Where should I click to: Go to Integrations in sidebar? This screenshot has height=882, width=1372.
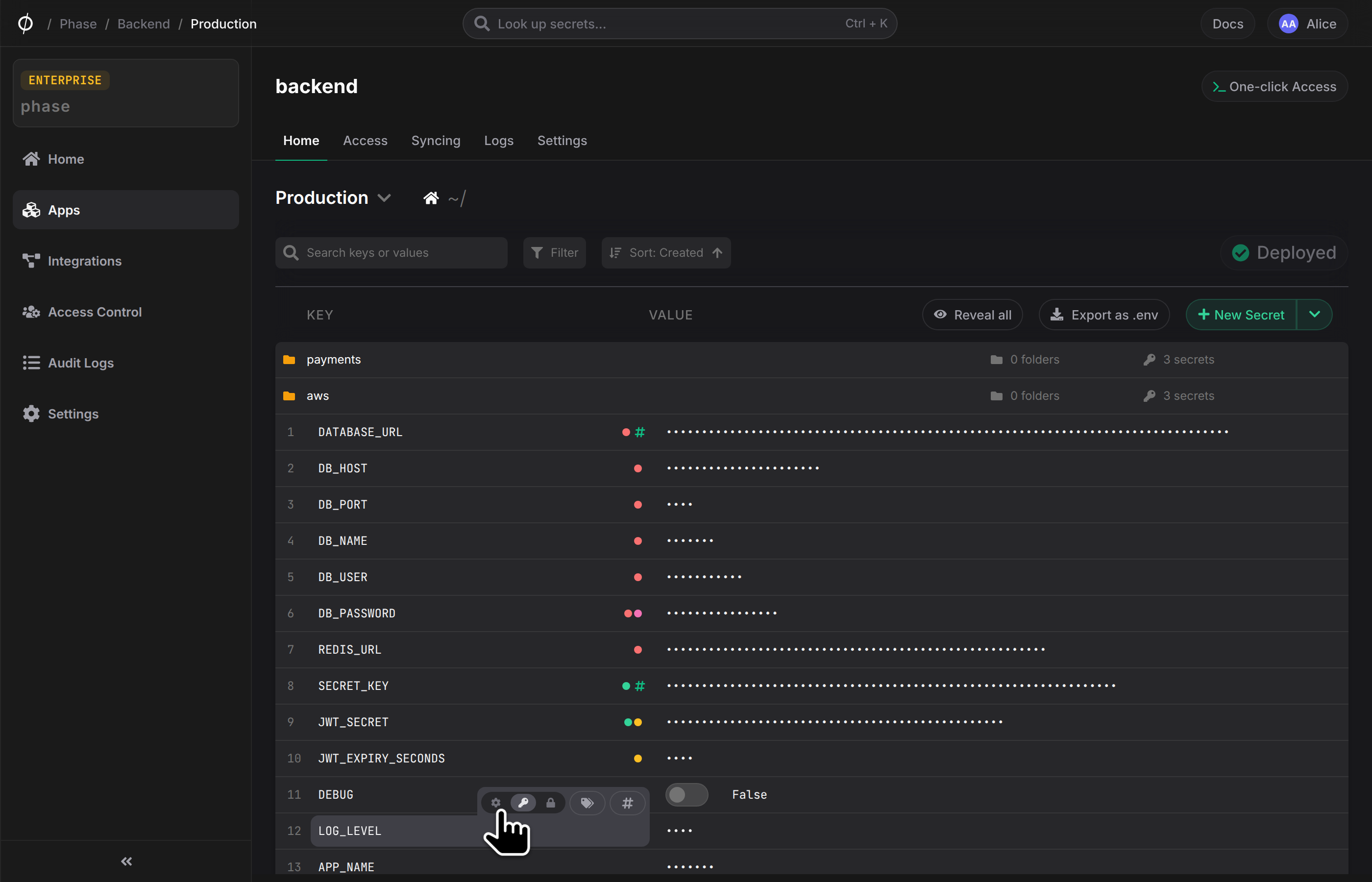(x=125, y=261)
